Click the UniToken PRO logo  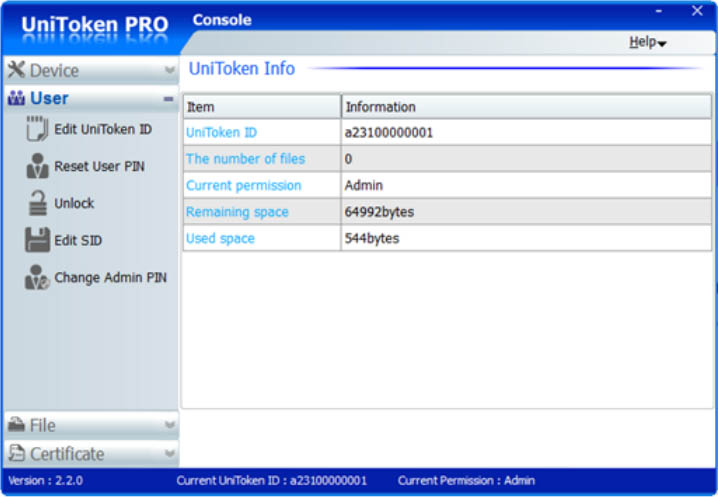pyautogui.click(x=95, y=25)
